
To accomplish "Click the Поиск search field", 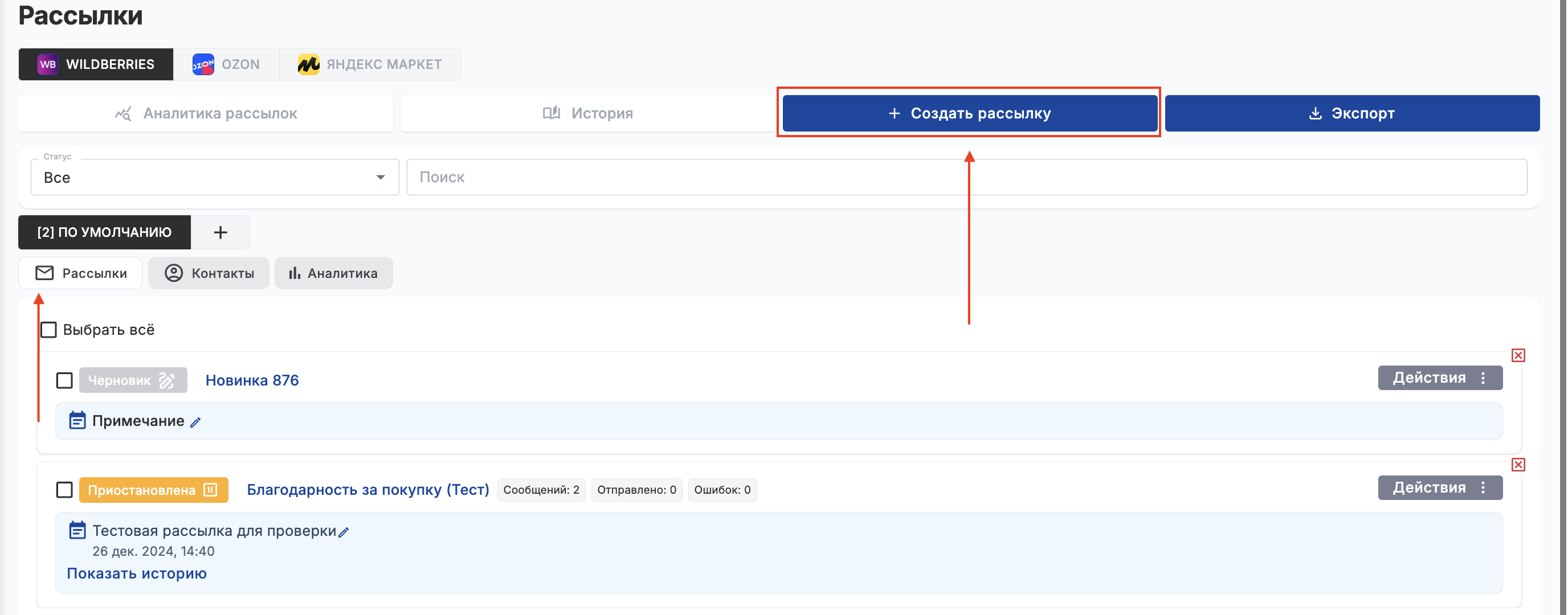I will 966,177.
